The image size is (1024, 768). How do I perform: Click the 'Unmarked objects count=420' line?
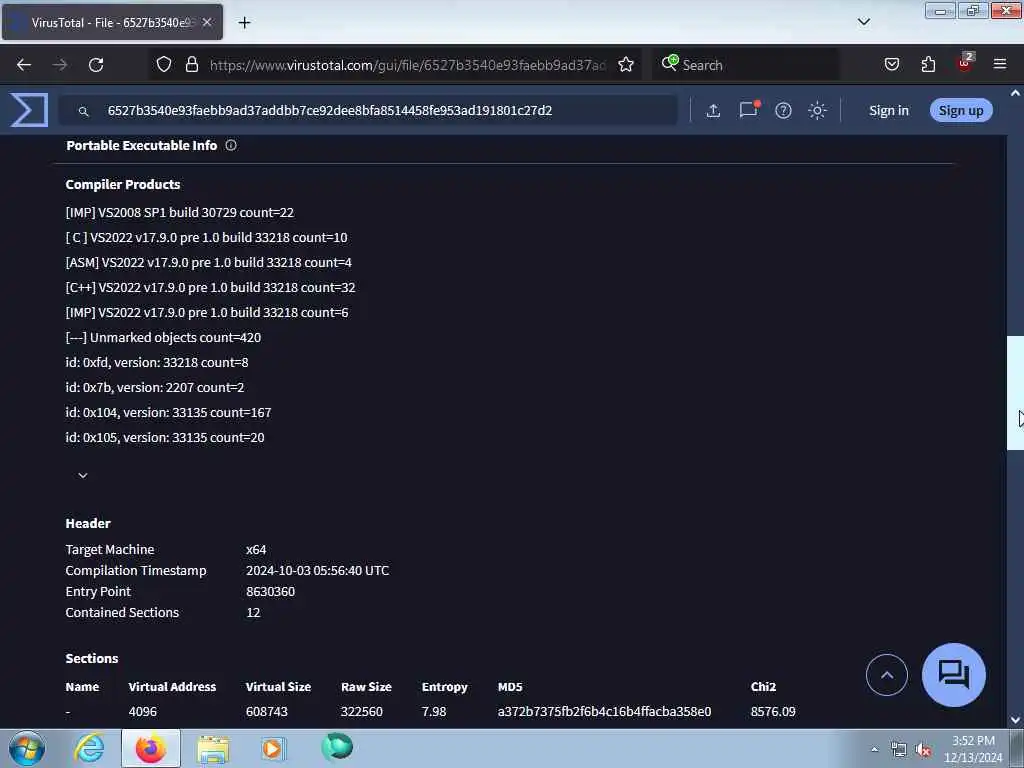tap(163, 337)
